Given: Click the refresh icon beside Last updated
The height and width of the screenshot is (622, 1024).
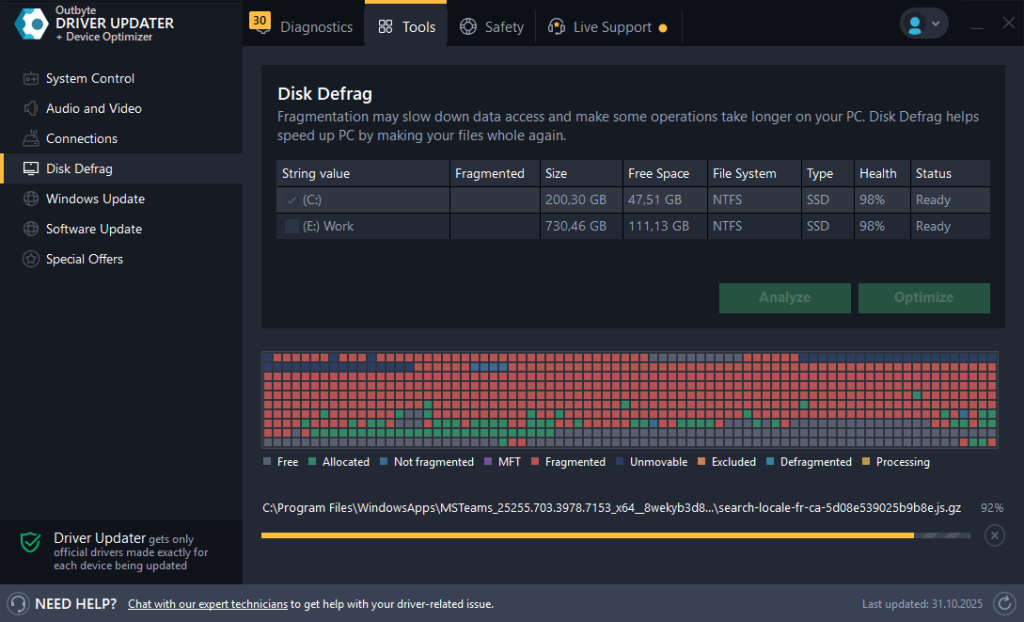Looking at the screenshot, I should (x=1005, y=603).
